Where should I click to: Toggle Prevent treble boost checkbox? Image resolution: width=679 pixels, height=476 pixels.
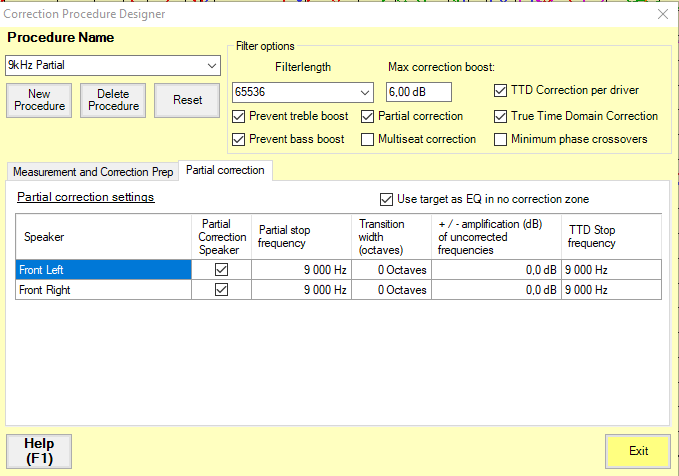[x=239, y=116]
